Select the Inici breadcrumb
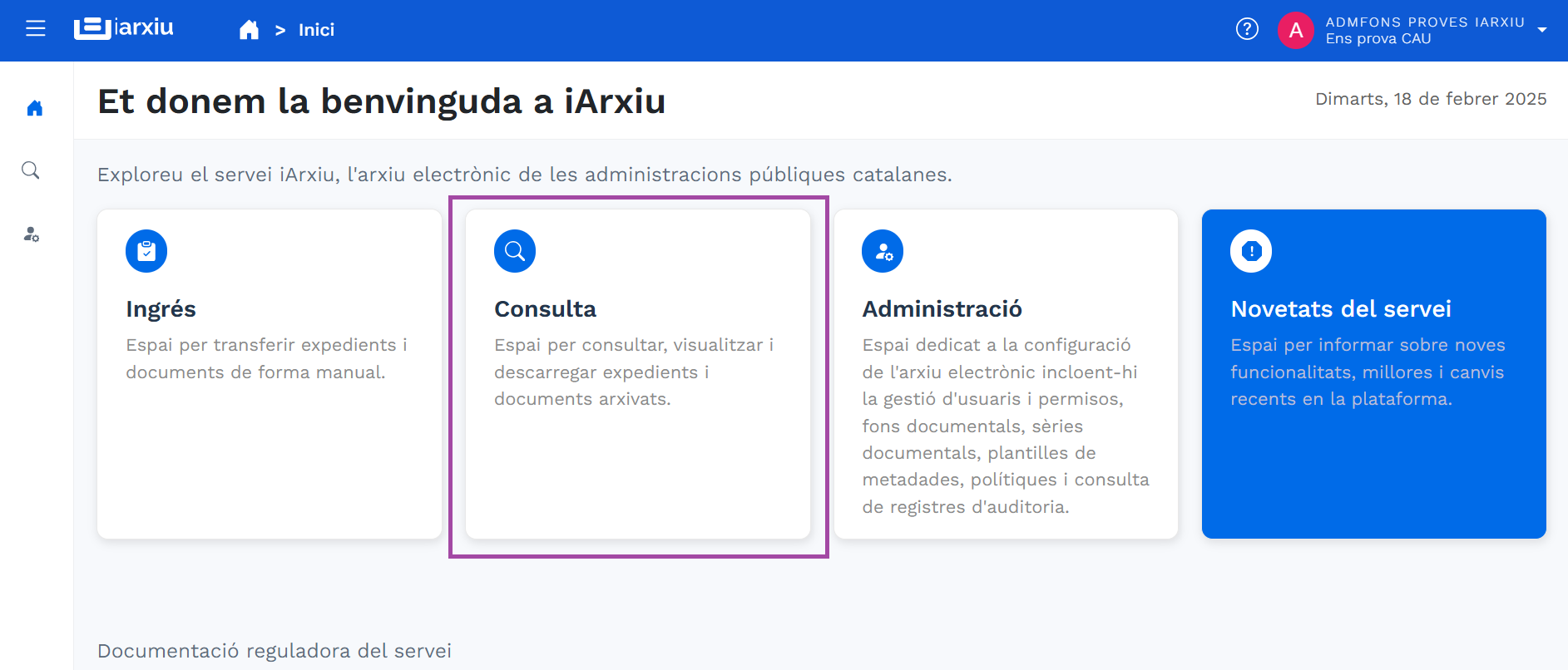1568x670 pixels. point(316,30)
